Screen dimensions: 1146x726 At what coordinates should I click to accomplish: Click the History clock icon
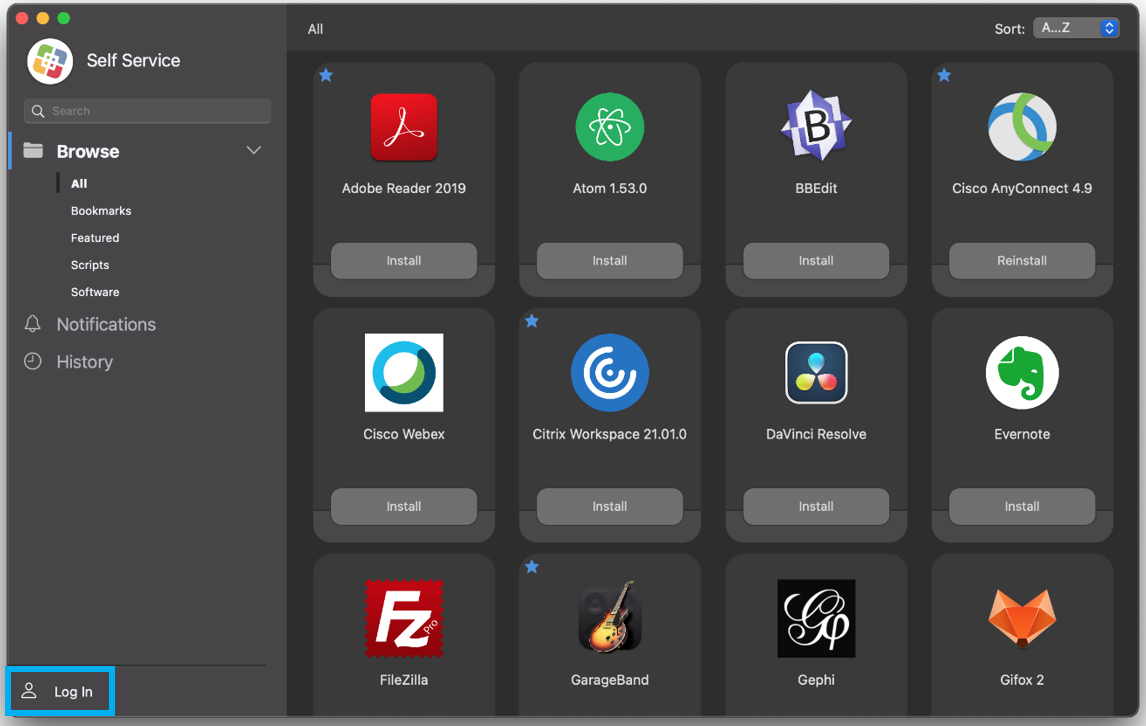pyautogui.click(x=32, y=361)
